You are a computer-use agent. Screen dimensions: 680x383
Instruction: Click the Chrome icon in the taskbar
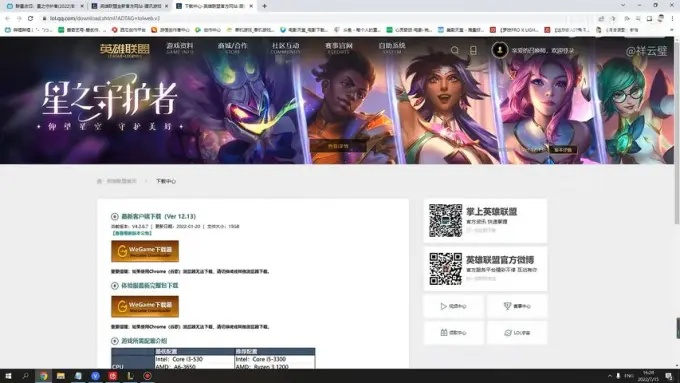click(43, 376)
